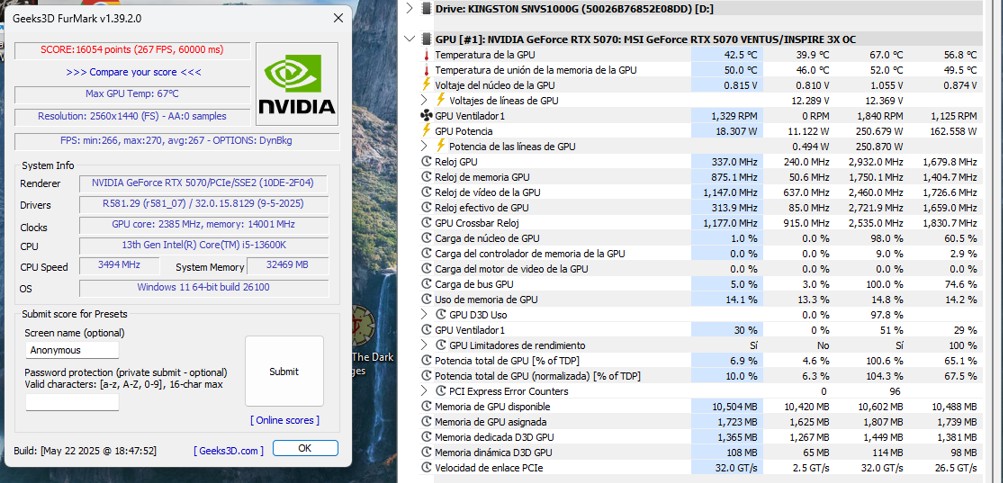
Task: Click icon beside PCI Express Error Counters
Action: [441, 392]
